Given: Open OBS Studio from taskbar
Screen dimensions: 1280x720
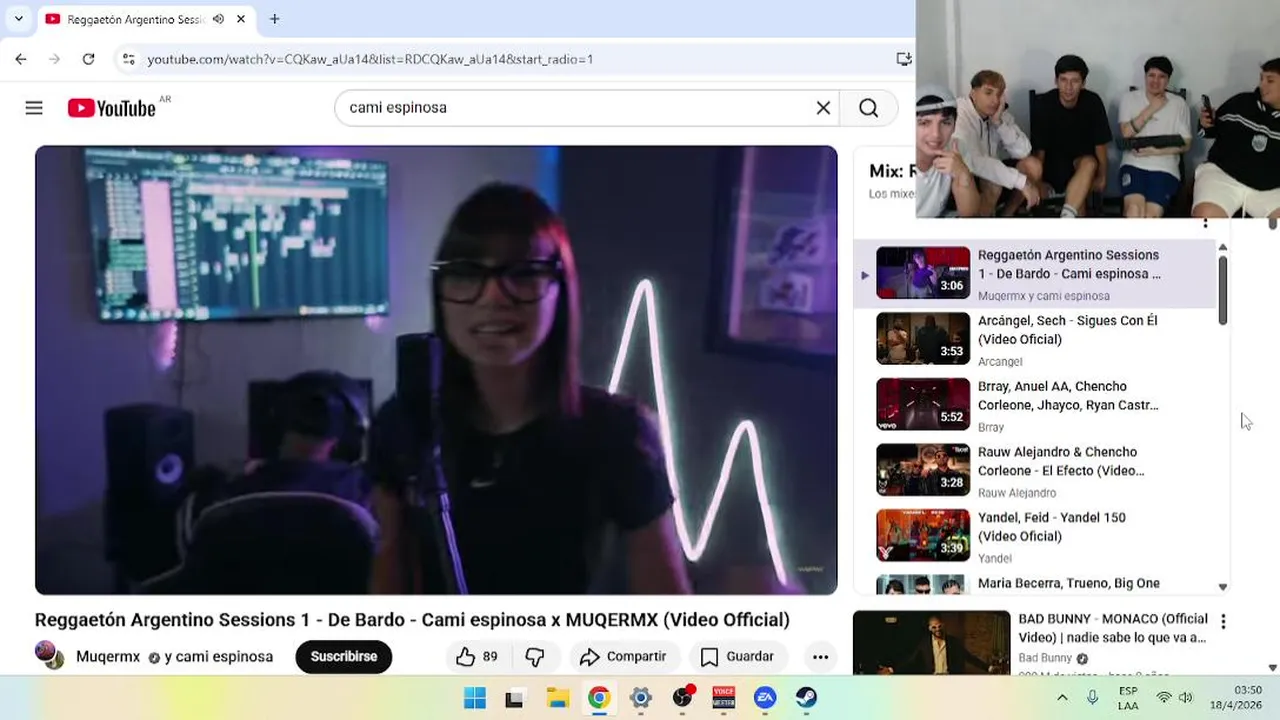Looking at the screenshot, I should [x=683, y=697].
